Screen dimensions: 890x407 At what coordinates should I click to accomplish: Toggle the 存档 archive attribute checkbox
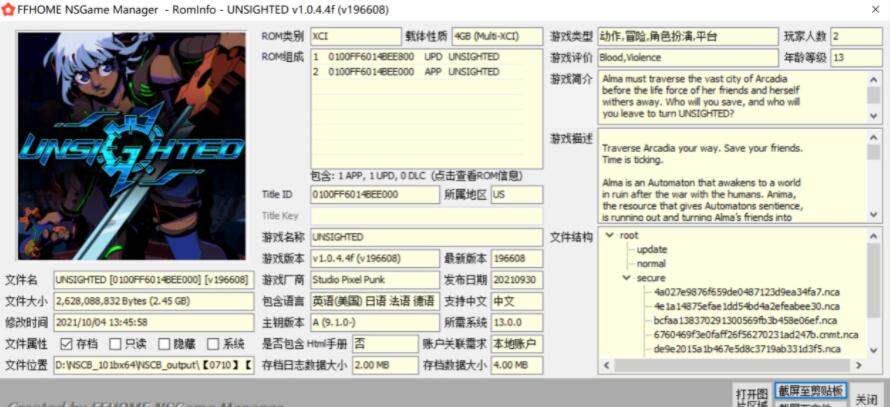coord(66,344)
